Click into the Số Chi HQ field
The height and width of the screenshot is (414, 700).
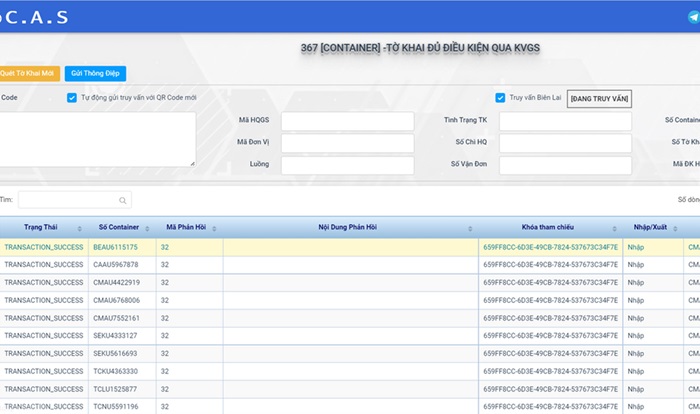[565, 143]
